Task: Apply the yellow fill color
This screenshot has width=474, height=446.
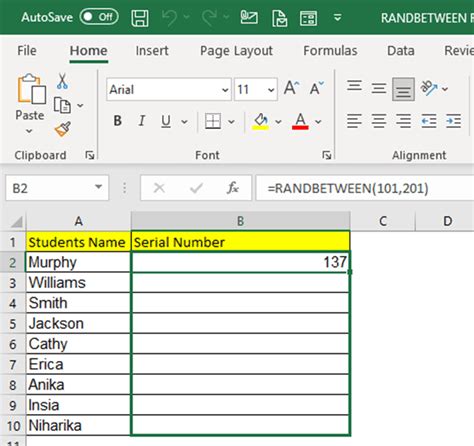Action: [261, 121]
